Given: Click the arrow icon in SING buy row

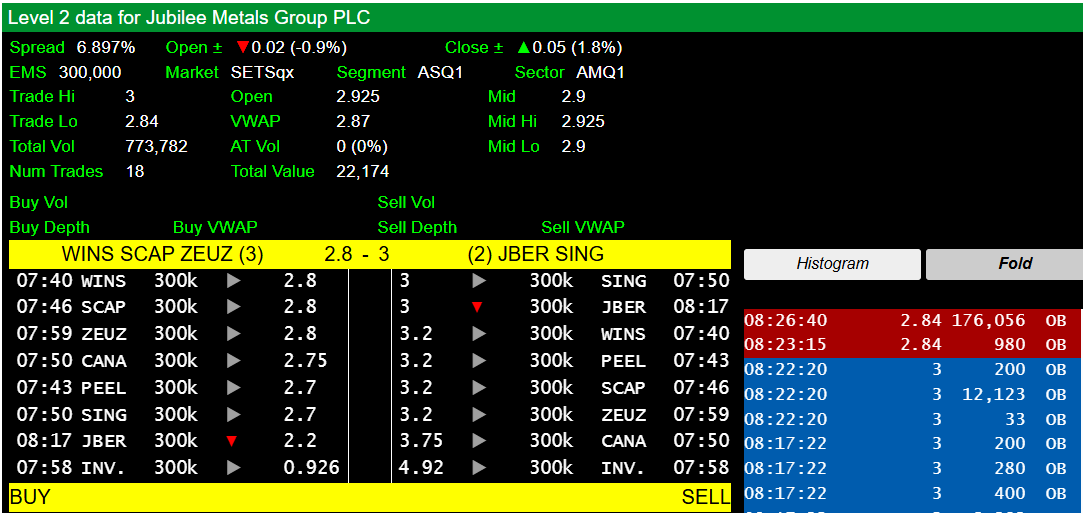Looking at the screenshot, I should click(x=234, y=414).
